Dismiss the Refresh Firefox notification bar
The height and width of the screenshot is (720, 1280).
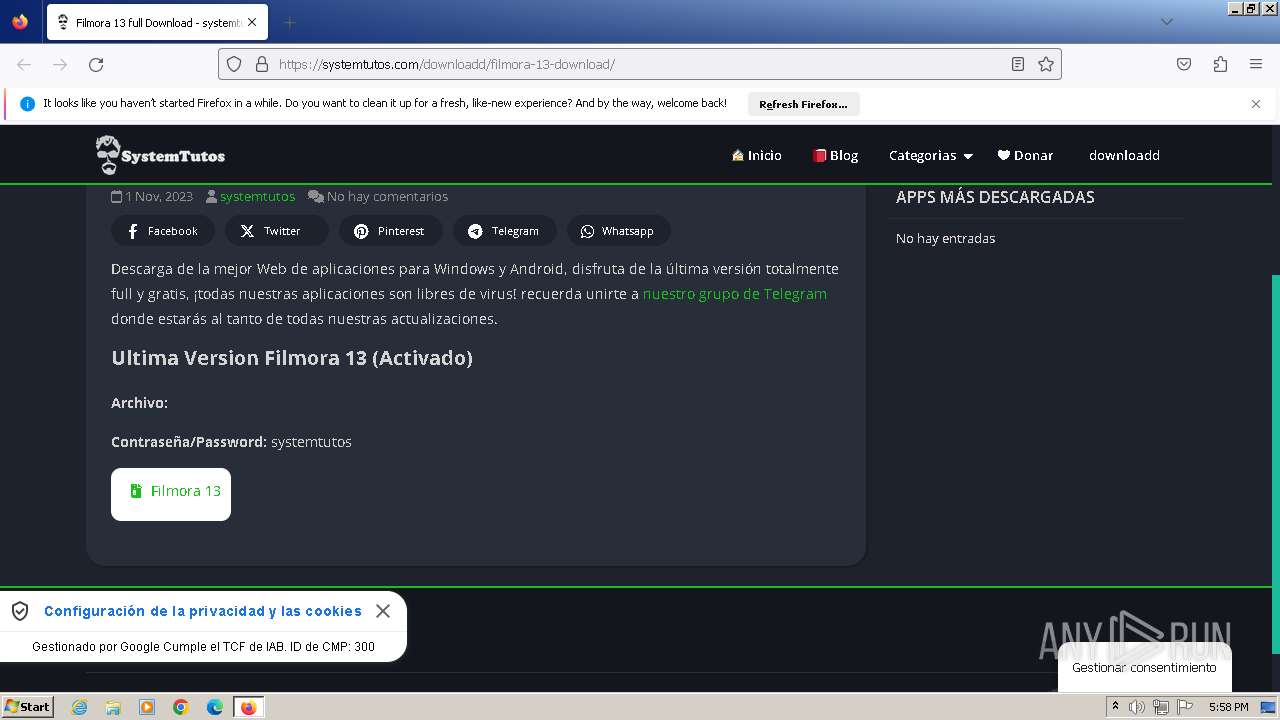tap(1256, 104)
